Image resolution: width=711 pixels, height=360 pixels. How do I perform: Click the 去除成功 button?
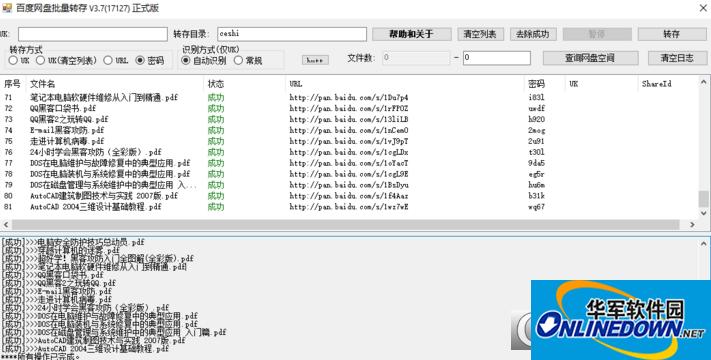click(533, 34)
